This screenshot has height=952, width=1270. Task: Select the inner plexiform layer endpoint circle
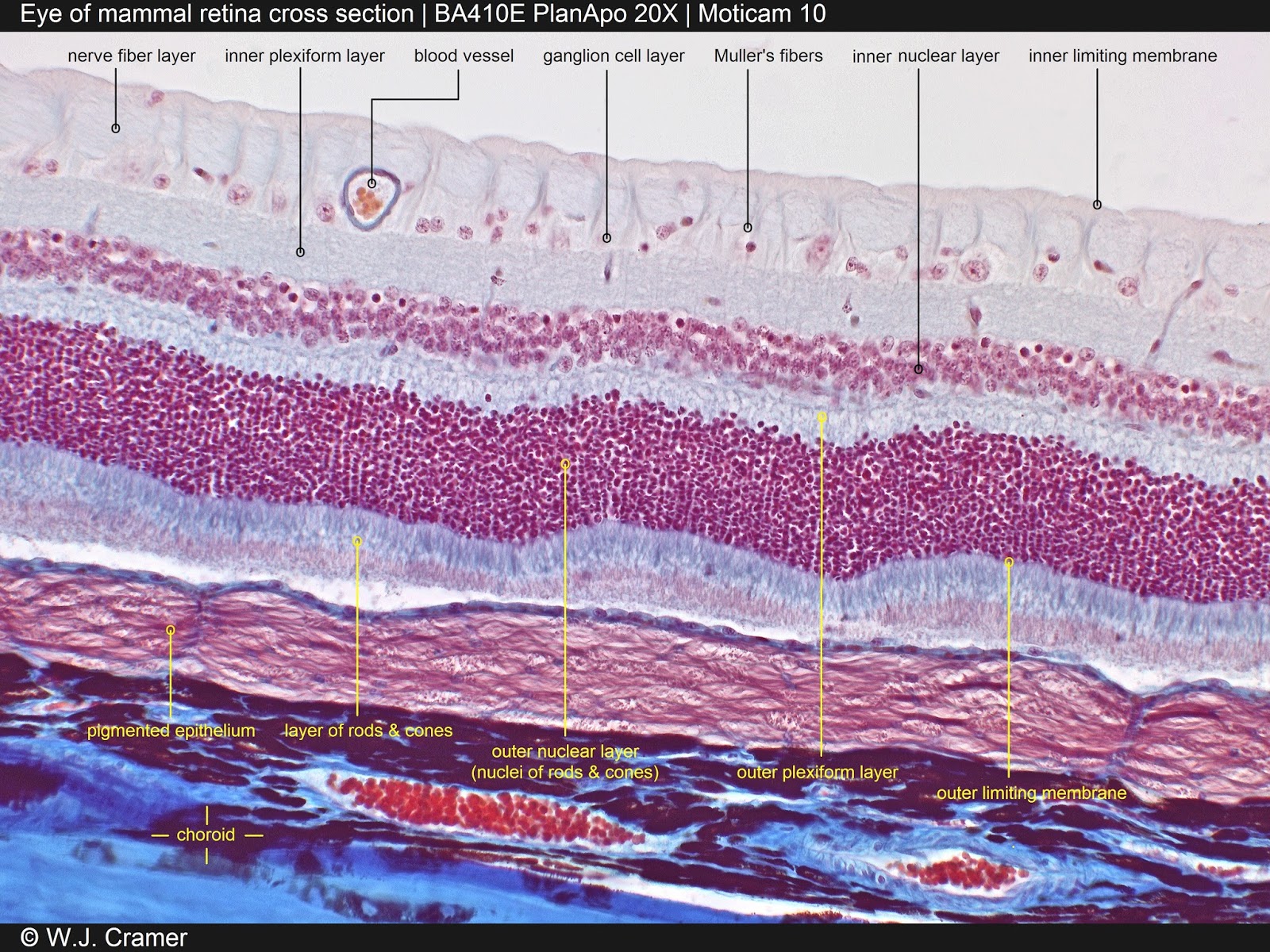point(299,252)
